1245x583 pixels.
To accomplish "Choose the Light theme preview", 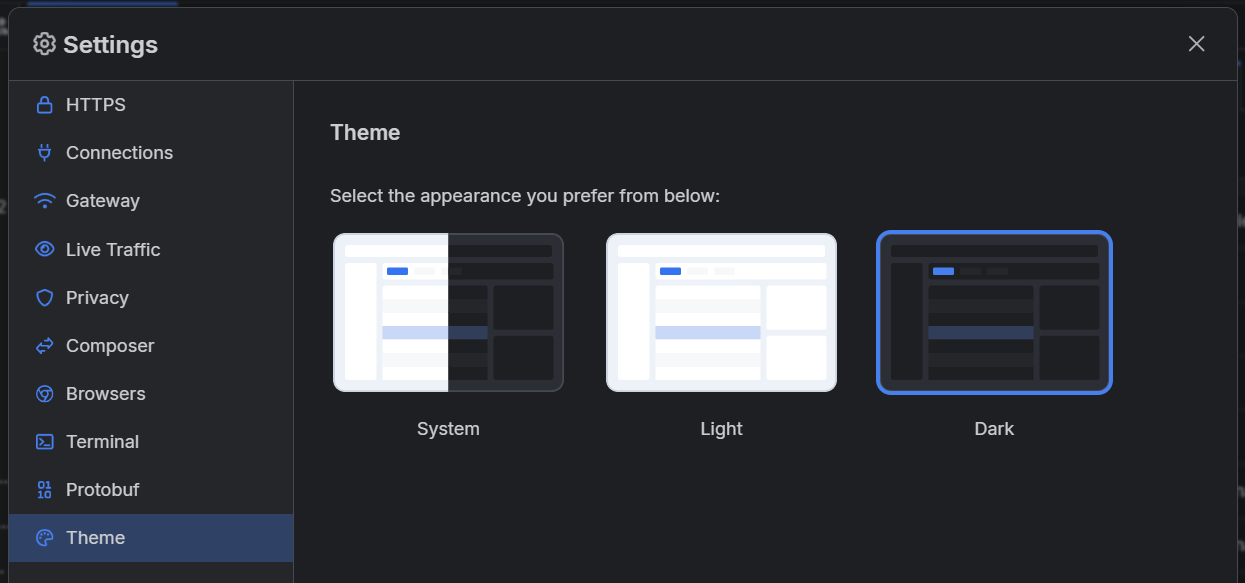I will (721, 312).
